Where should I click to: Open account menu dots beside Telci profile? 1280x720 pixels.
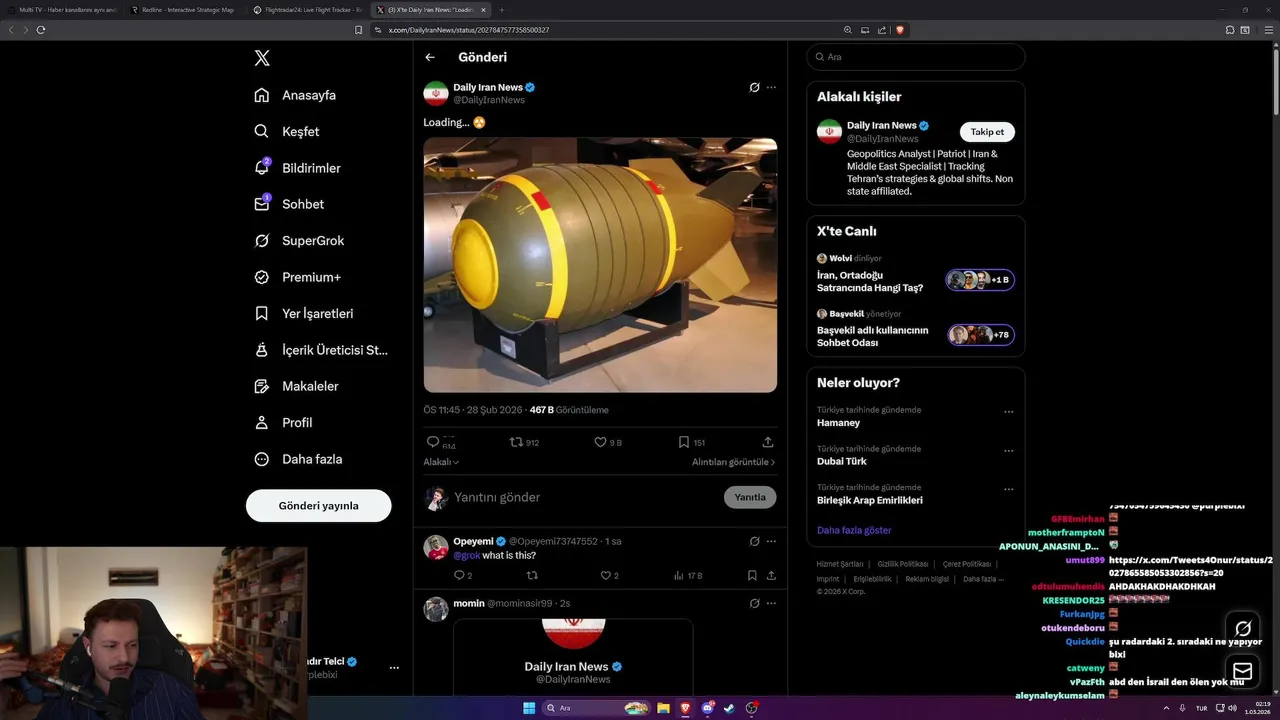[394, 667]
